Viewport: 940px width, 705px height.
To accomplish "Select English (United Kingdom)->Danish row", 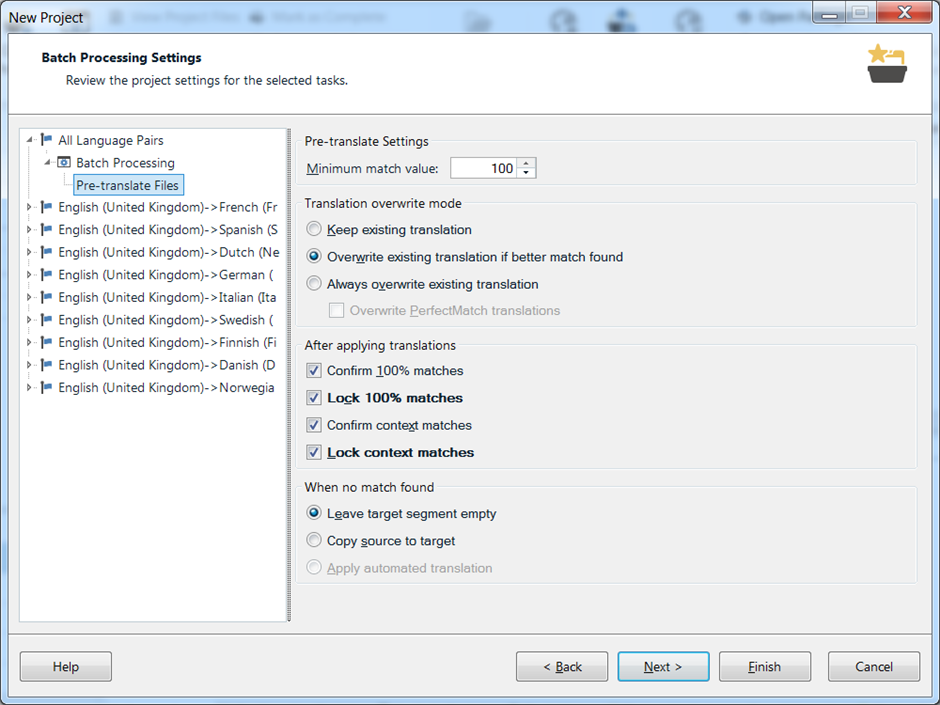I will coord(167,365).
